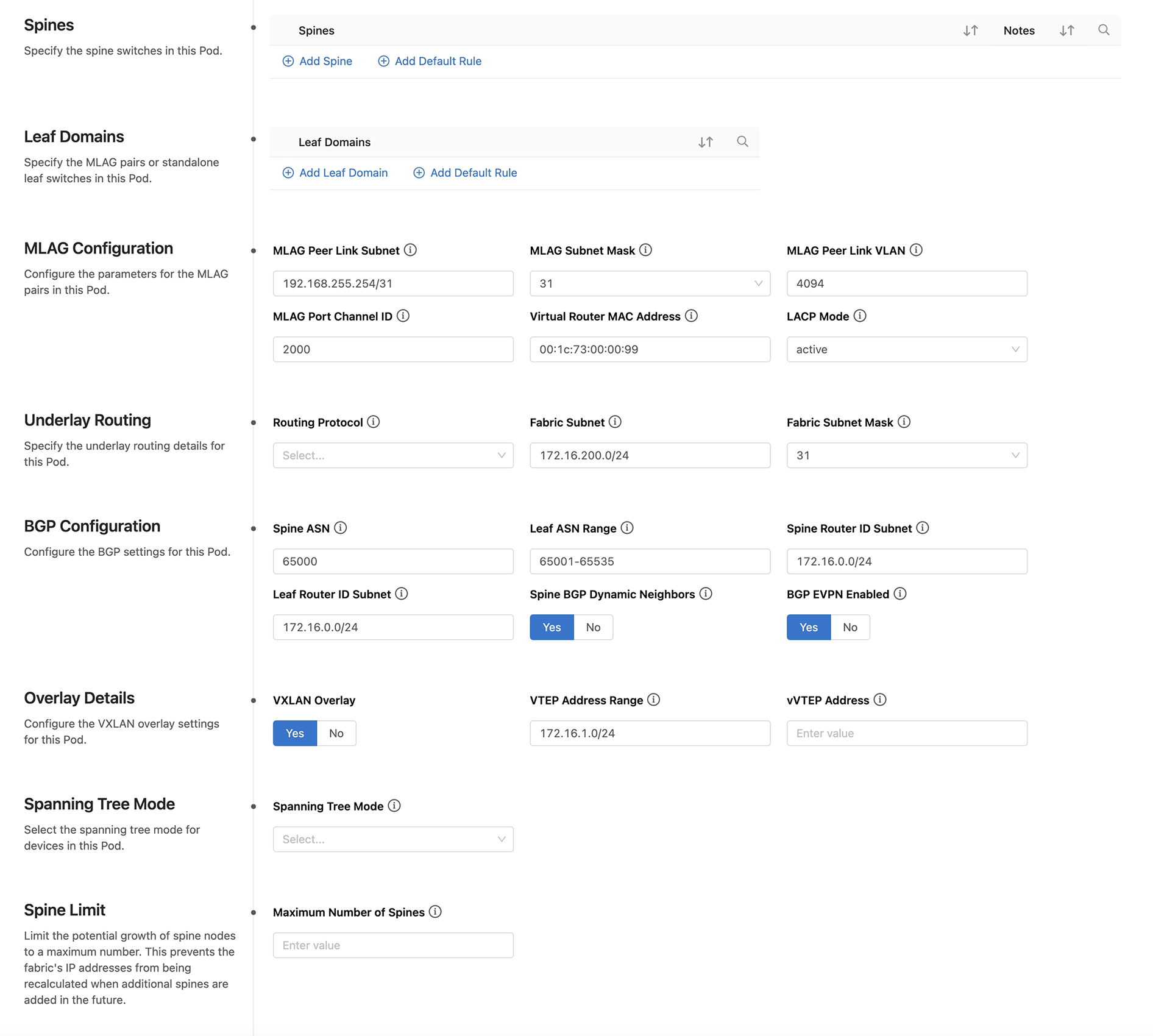Disable BGP EVPN Enabled
The image size is (1153, 1036).
850,627
